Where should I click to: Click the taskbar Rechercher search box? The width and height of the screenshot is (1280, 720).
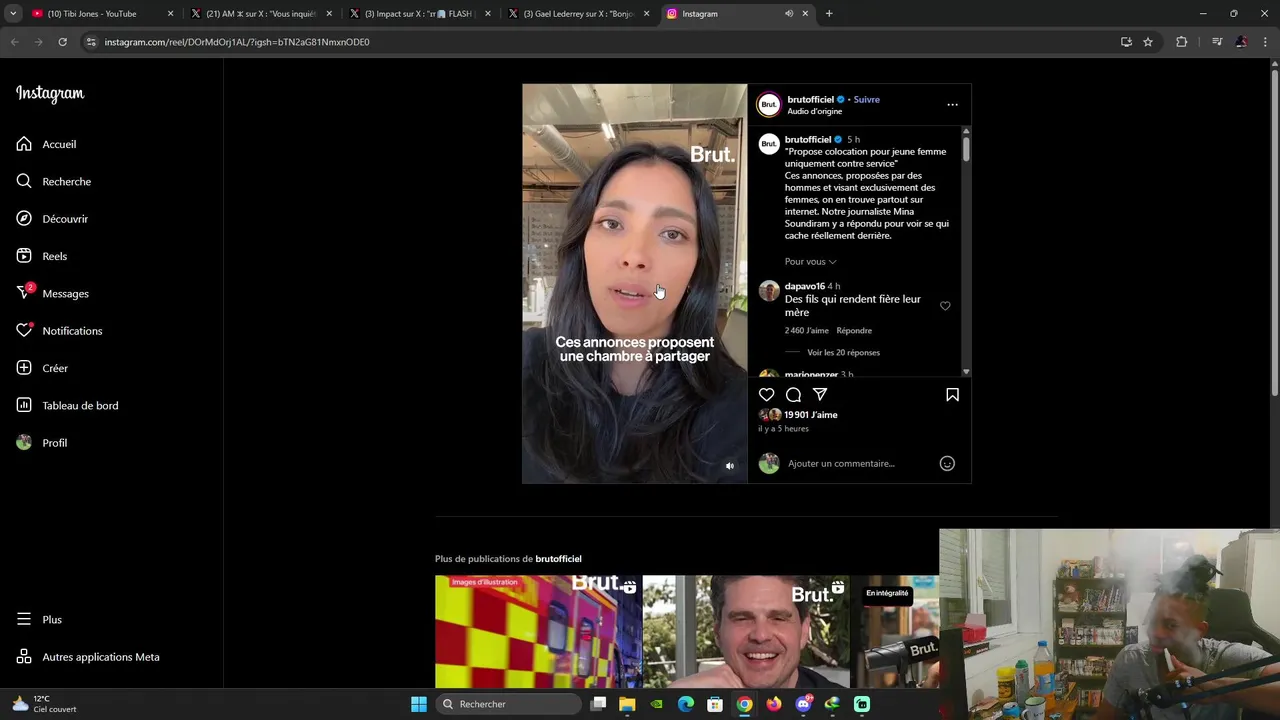pos(509,704)
